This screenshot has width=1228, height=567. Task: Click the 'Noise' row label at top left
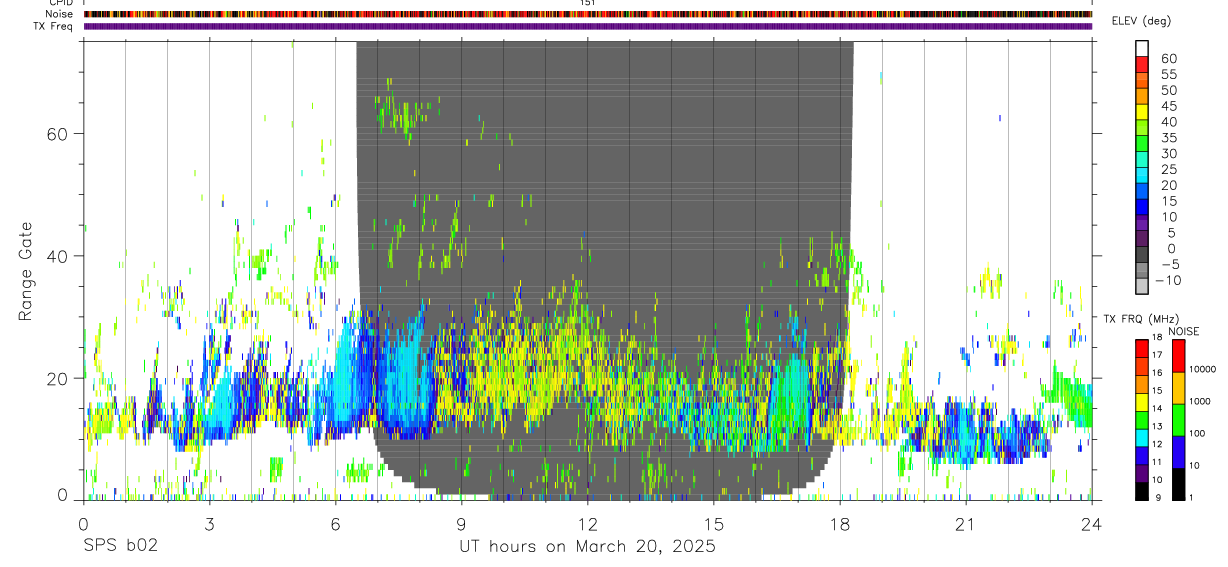tap(60, 14)
